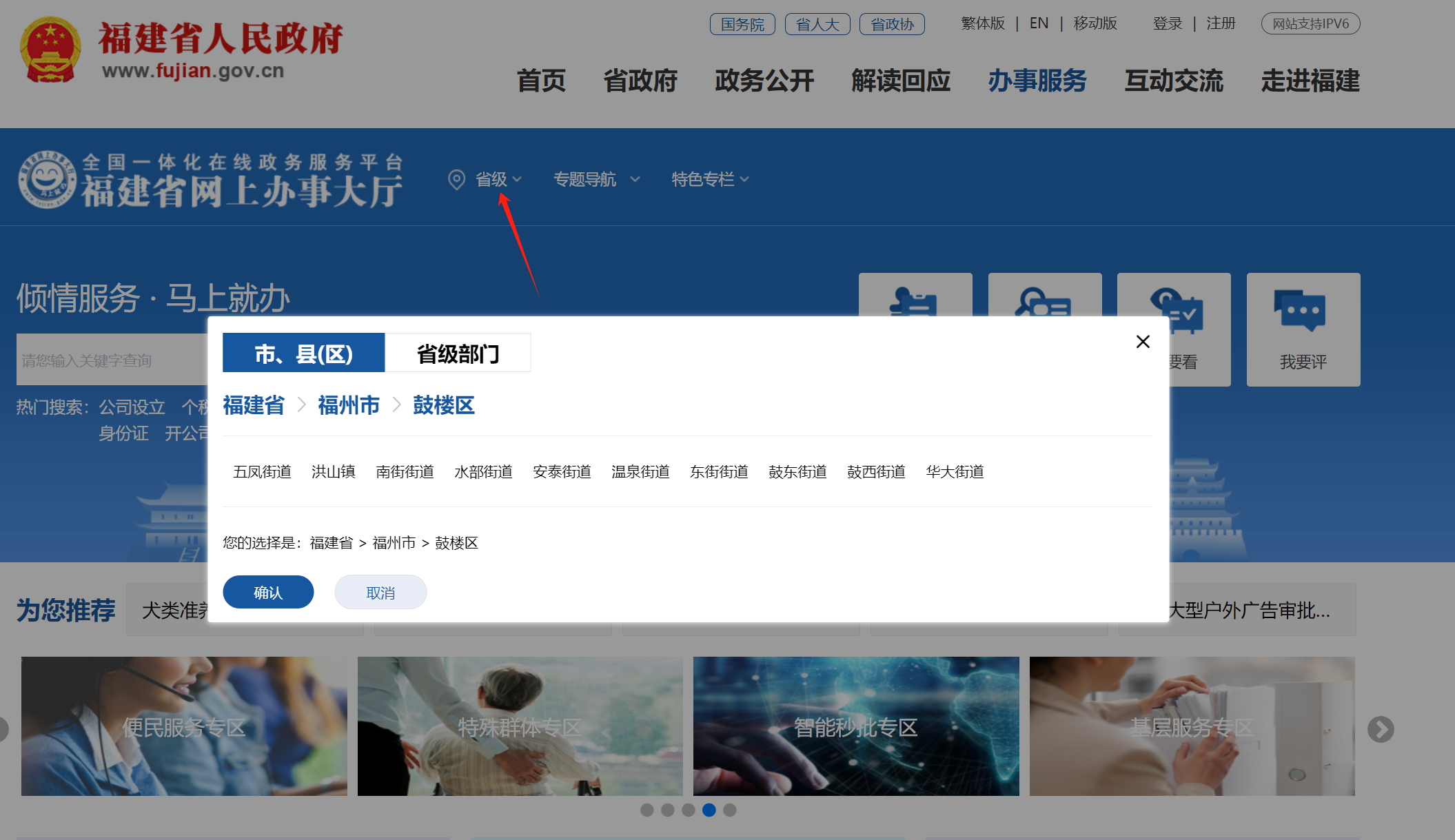Viewport: 1455px width, 840px height.
Task: Choose 五凤街道 from the street list
Action: coord(262,472)
